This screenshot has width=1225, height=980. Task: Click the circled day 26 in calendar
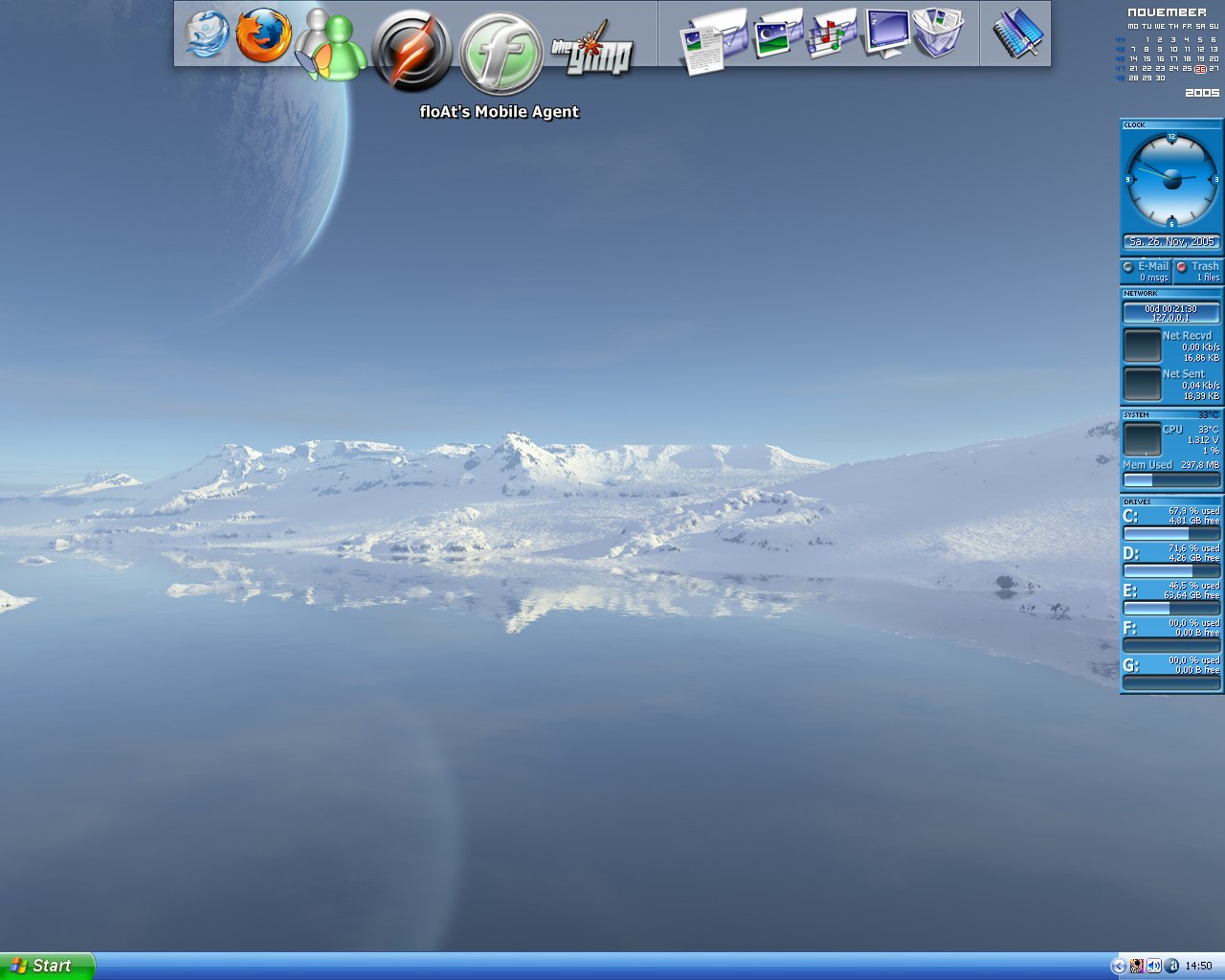click(x=1200, y=69)
